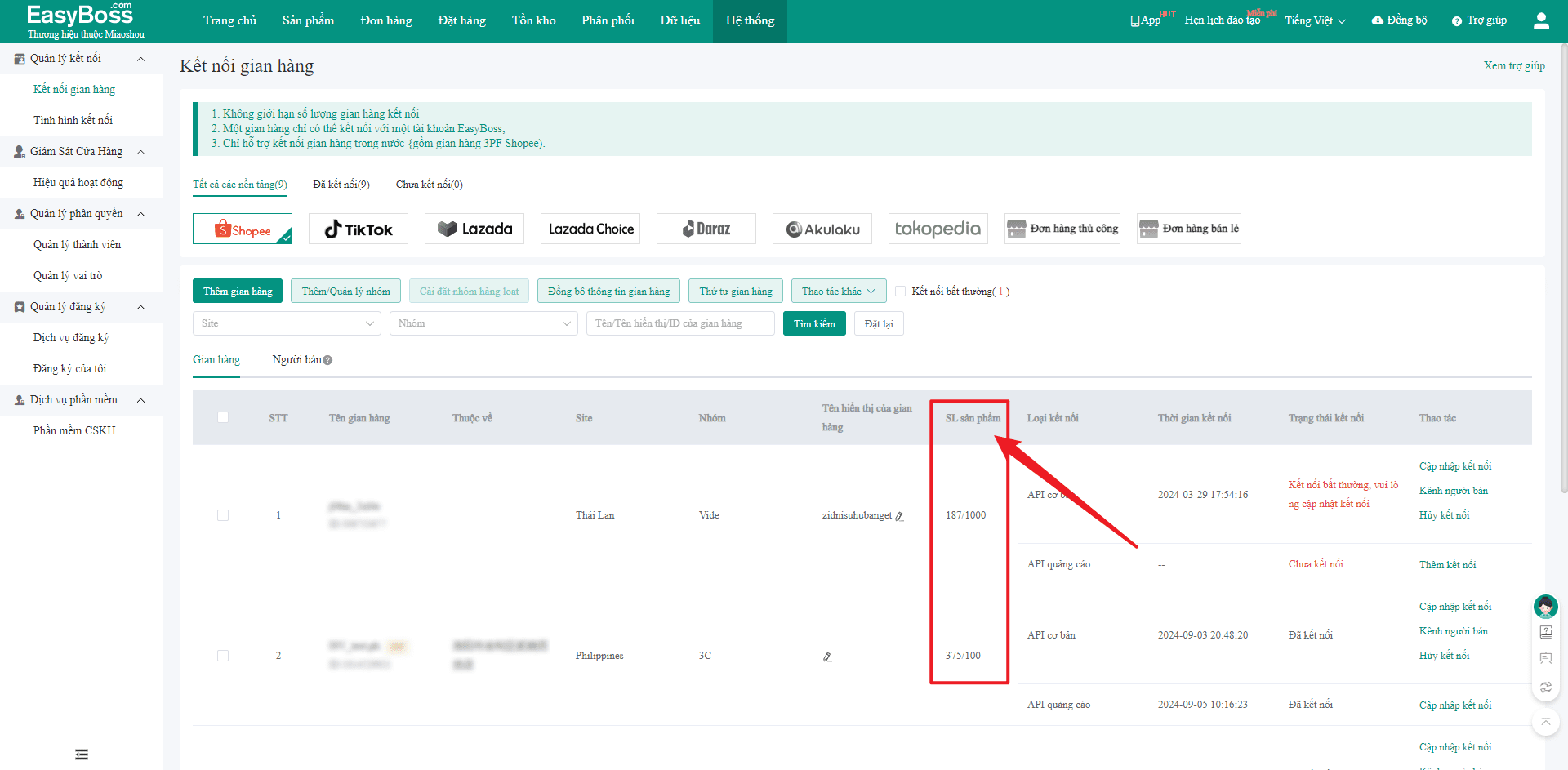Select the TikTok platform logo
The image size is (1568, 770).
[359, 229]
